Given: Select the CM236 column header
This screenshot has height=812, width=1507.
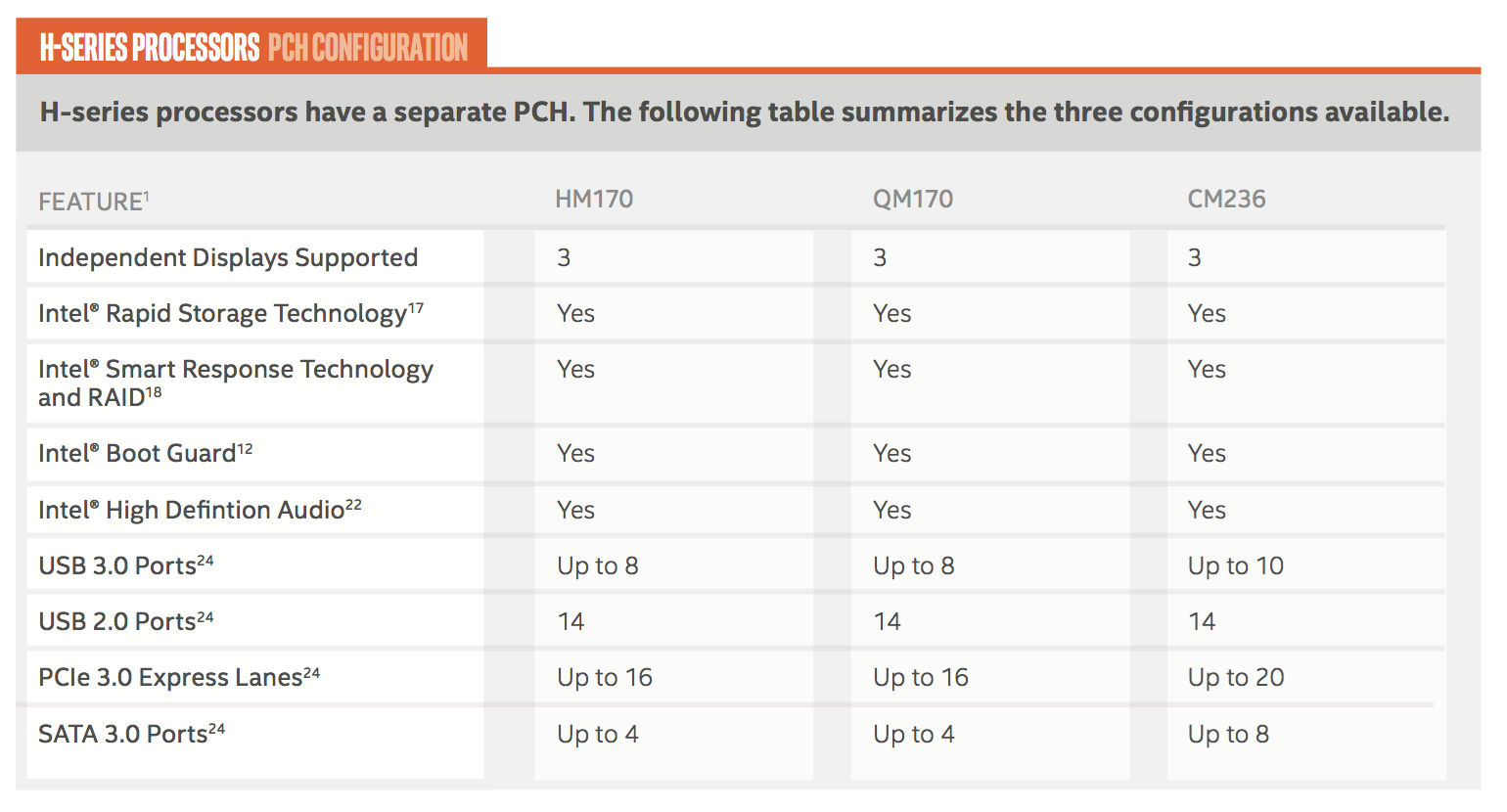Looking at the screenshot, I should (1226, 200).
